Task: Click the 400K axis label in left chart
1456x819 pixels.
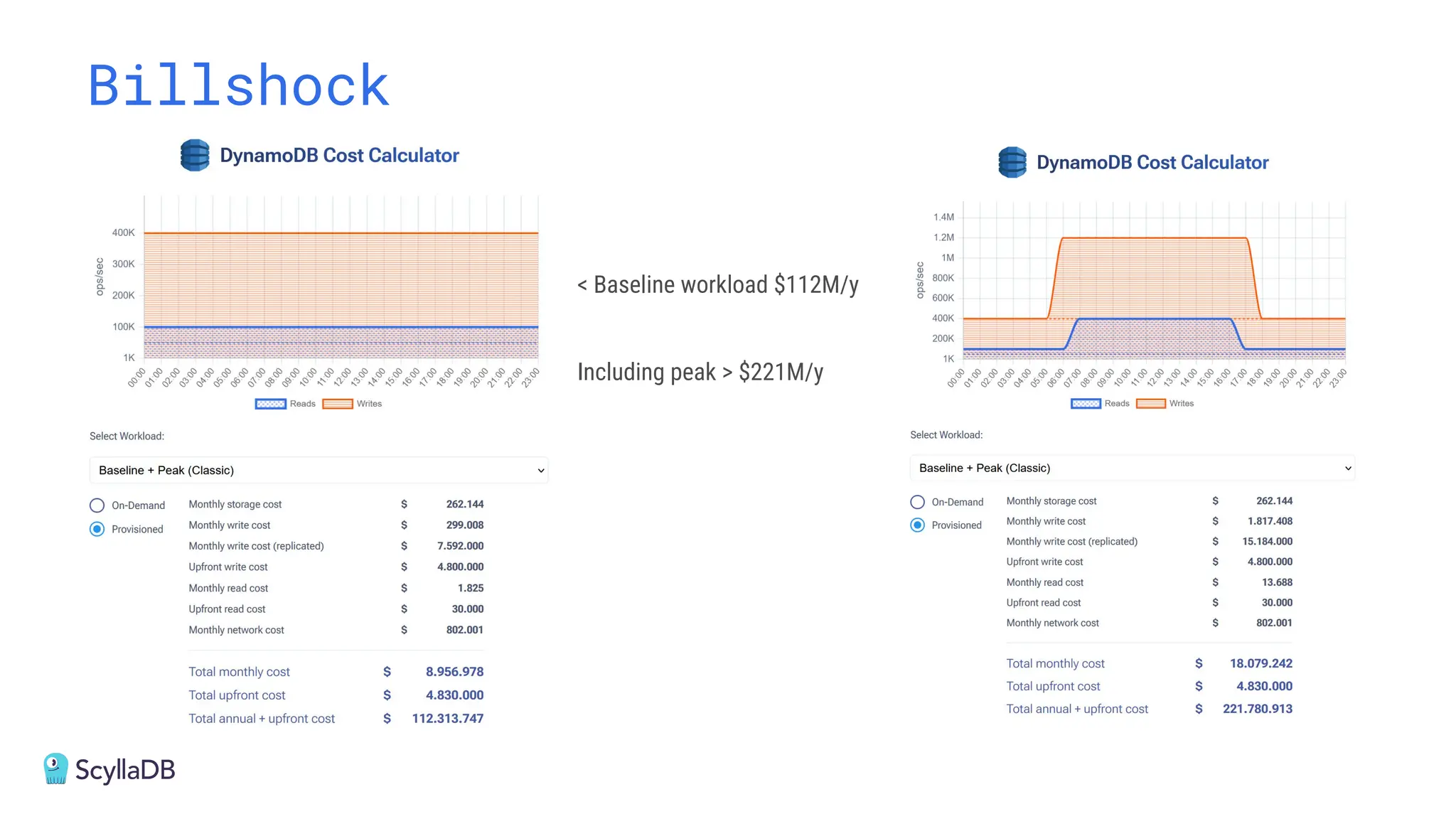Action: 123,232
